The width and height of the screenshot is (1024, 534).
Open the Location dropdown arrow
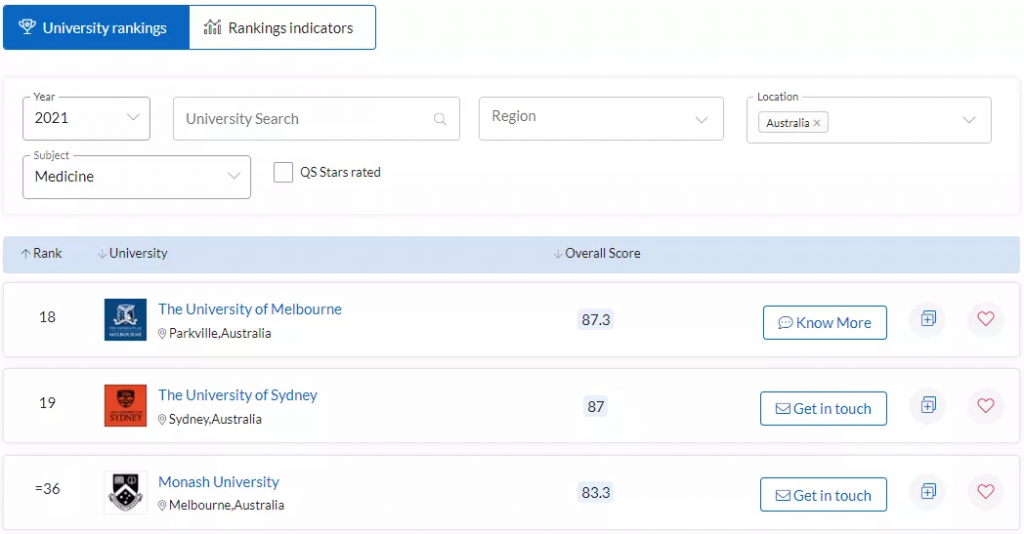969,120
